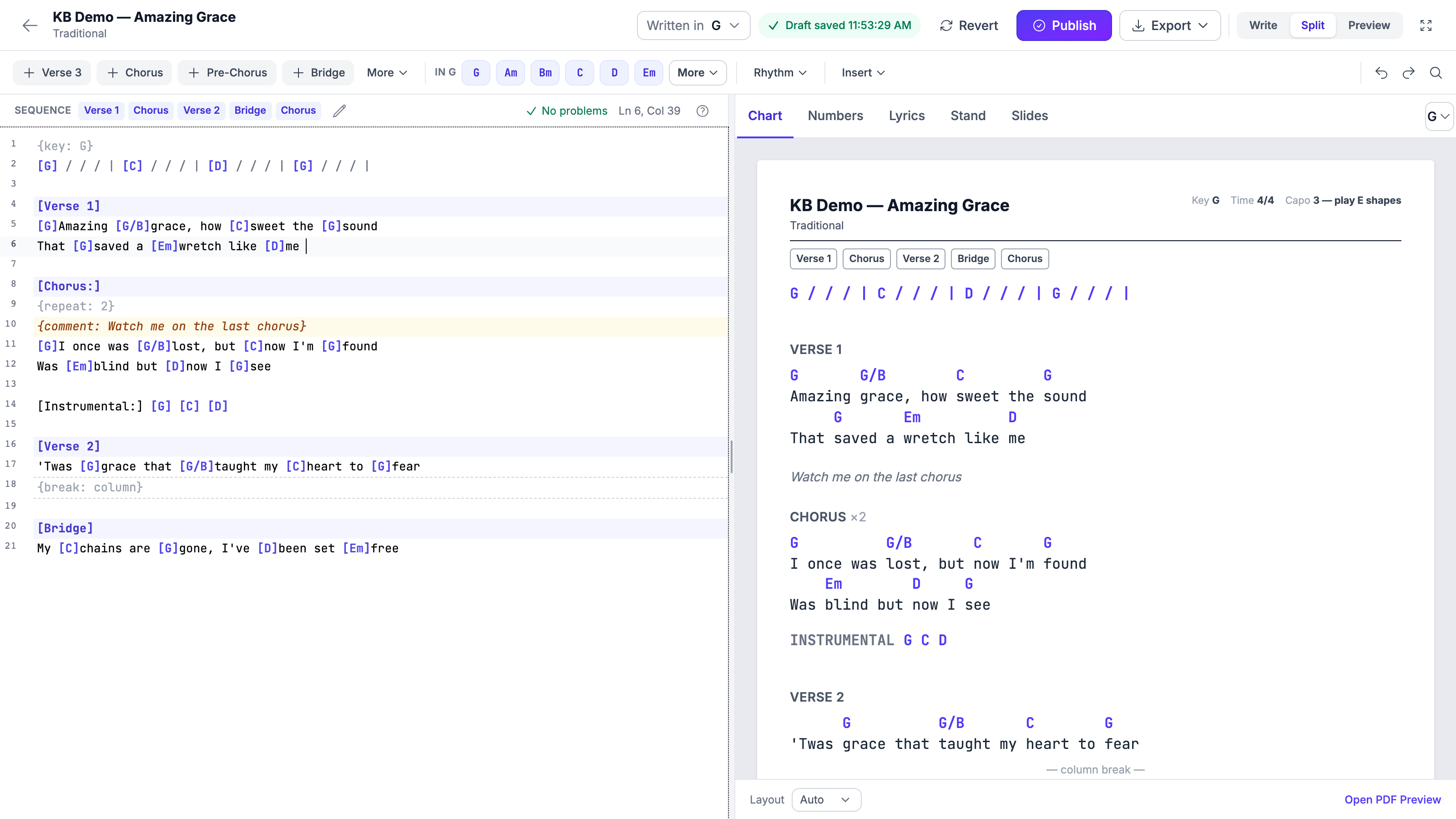Open the More chords dropdown
The image size is (1456, 819).
(x=698, y=73)
